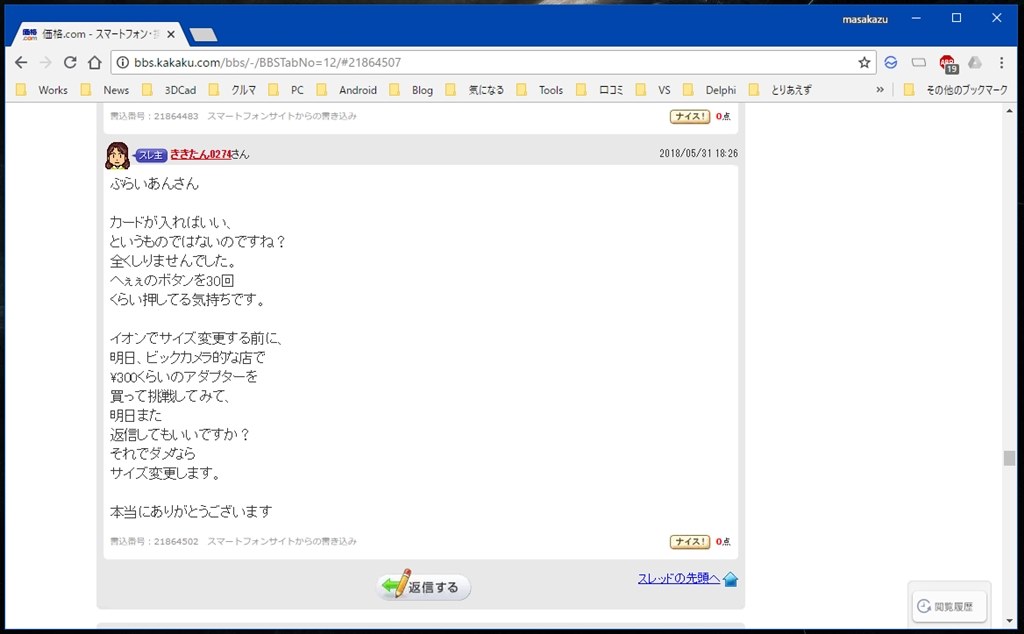Open the Android bookmark folder

point(347,90)
